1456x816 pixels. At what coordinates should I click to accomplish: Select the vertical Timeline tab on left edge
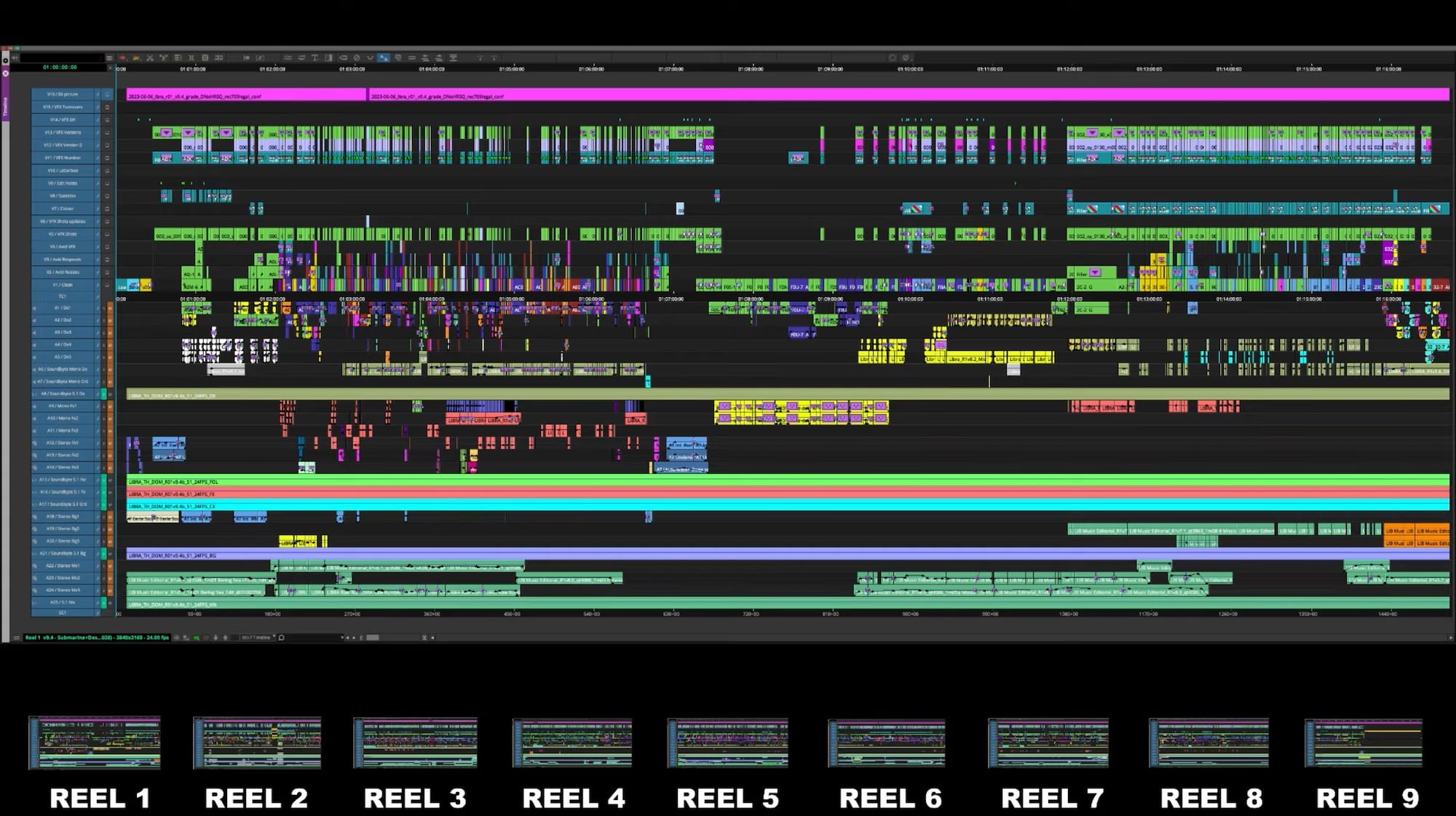[x=4, y=107]
